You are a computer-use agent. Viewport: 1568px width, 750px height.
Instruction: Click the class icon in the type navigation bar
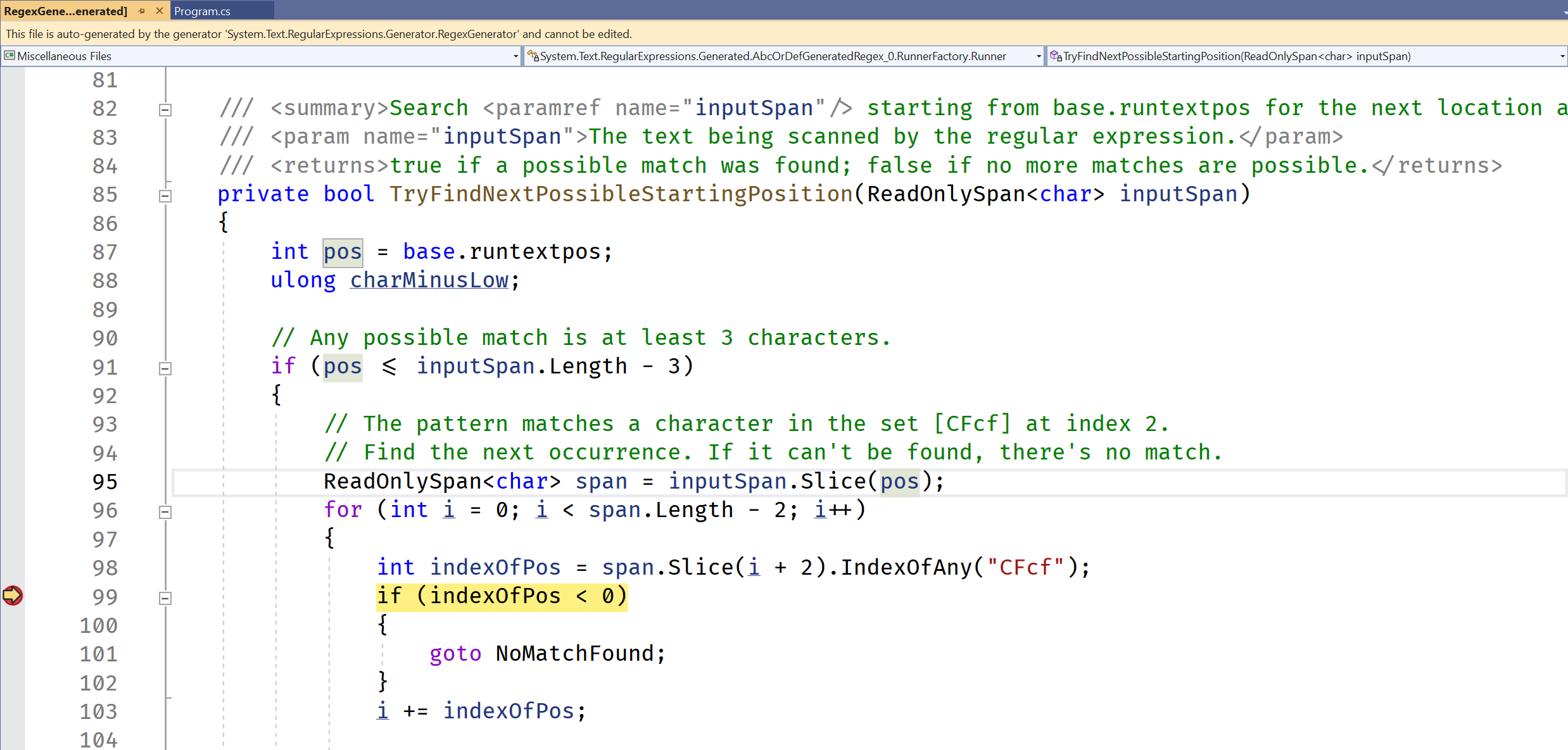(x=533, y=56)
